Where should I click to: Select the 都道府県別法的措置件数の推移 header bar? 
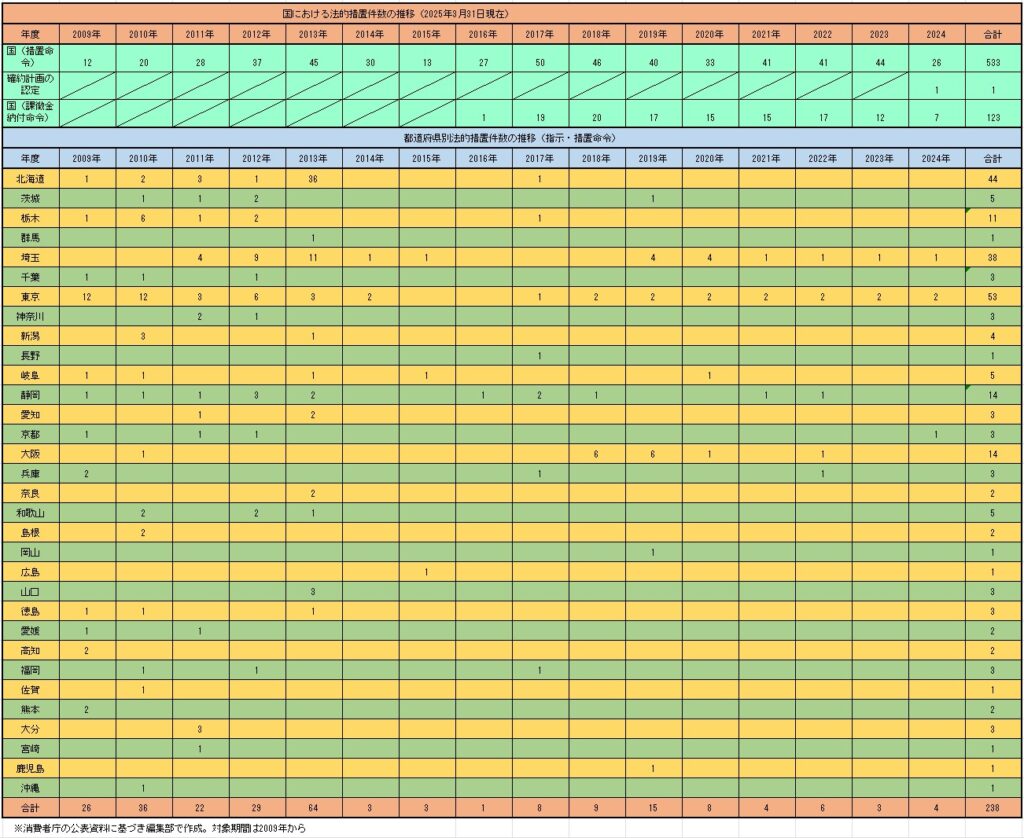512,136
